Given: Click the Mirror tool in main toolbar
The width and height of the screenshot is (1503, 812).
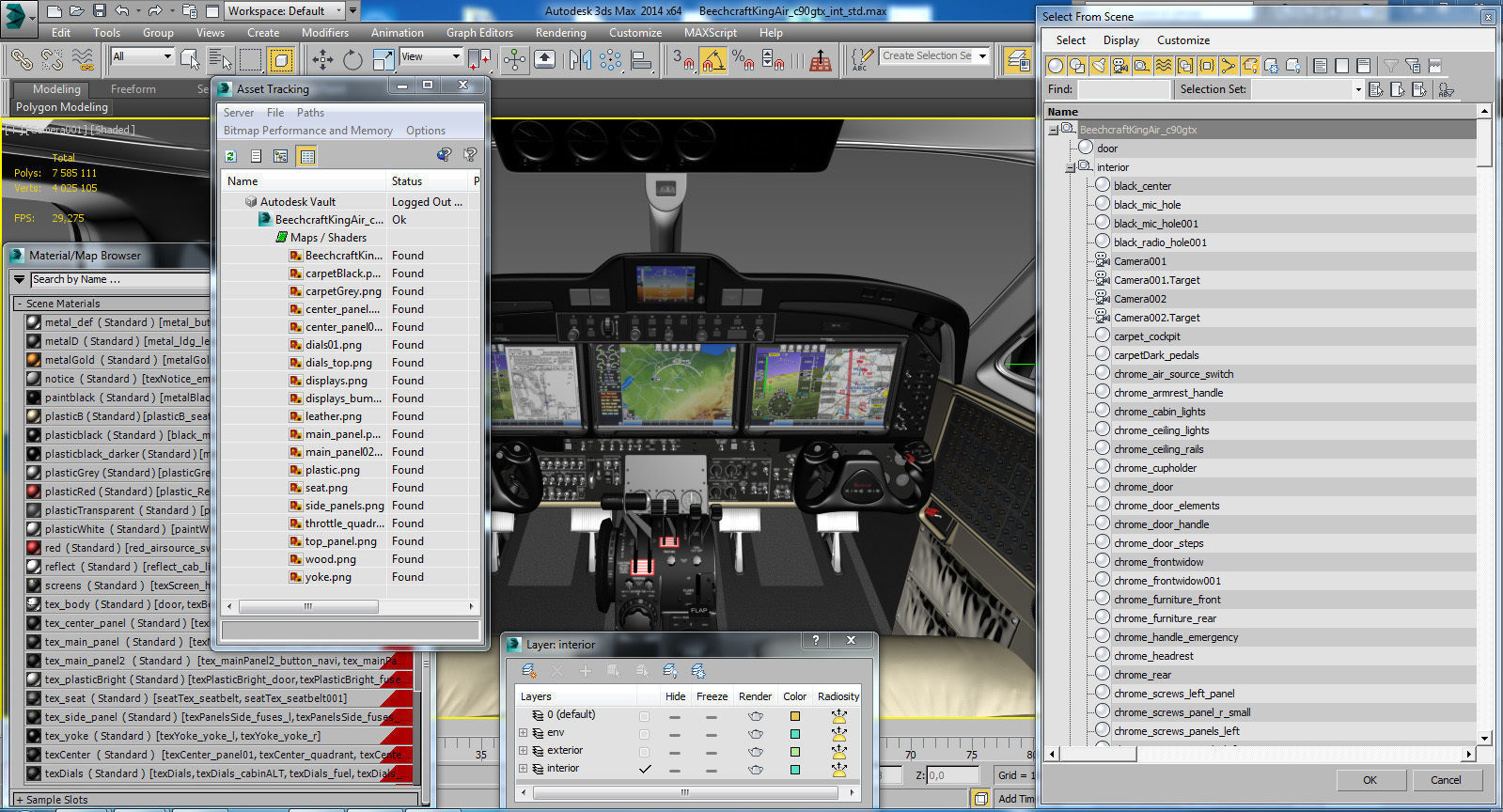Looking at the screenshot, I should tap(580, 60).
